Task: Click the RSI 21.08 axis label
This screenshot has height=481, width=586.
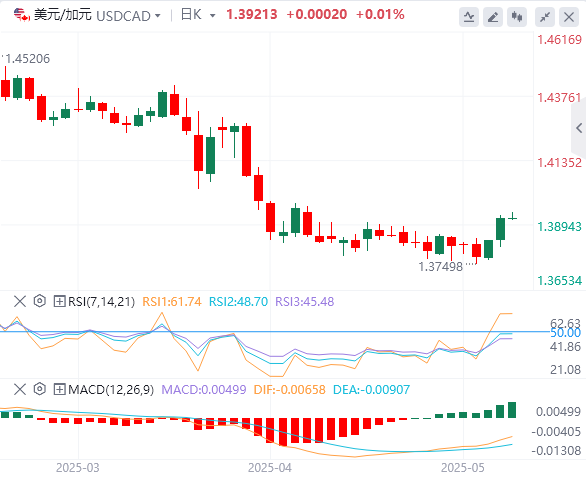Action: (566, 370)
